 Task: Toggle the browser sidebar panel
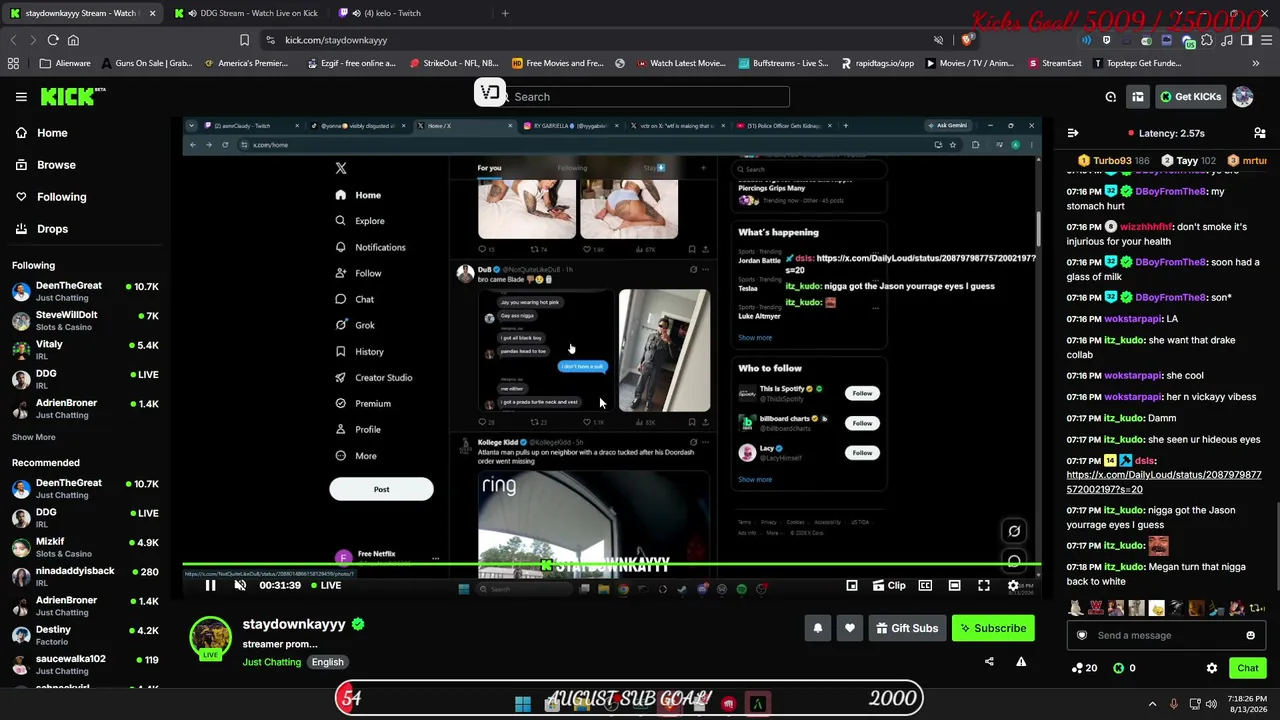click(x=1246, y=40)
